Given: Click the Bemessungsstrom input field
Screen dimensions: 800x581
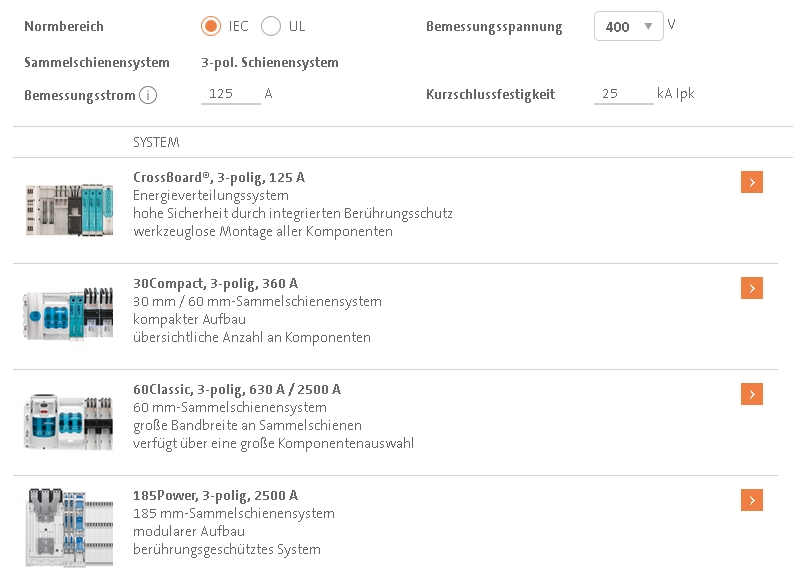Looking at the screenshot, I should pyautogui.click(x=230, y=95).
